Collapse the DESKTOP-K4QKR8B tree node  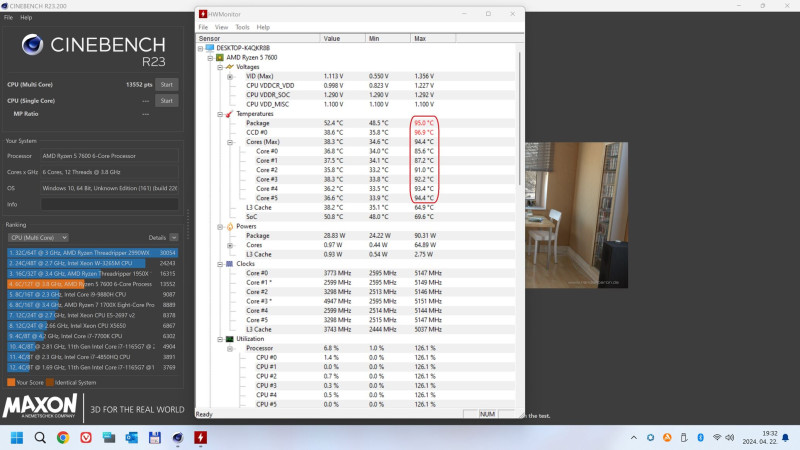201,48
